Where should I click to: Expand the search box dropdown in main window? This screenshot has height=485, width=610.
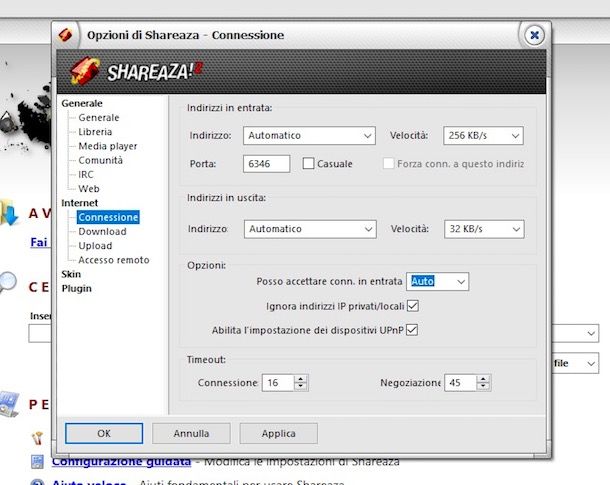pos(591,333)
